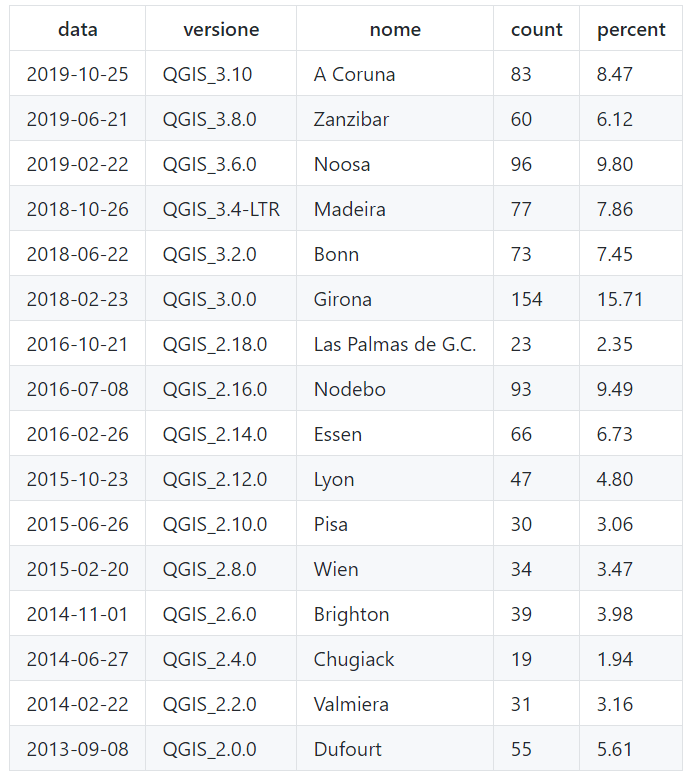
Task: Click the name cell "Zanzibar"
Action: pos(351,119)
